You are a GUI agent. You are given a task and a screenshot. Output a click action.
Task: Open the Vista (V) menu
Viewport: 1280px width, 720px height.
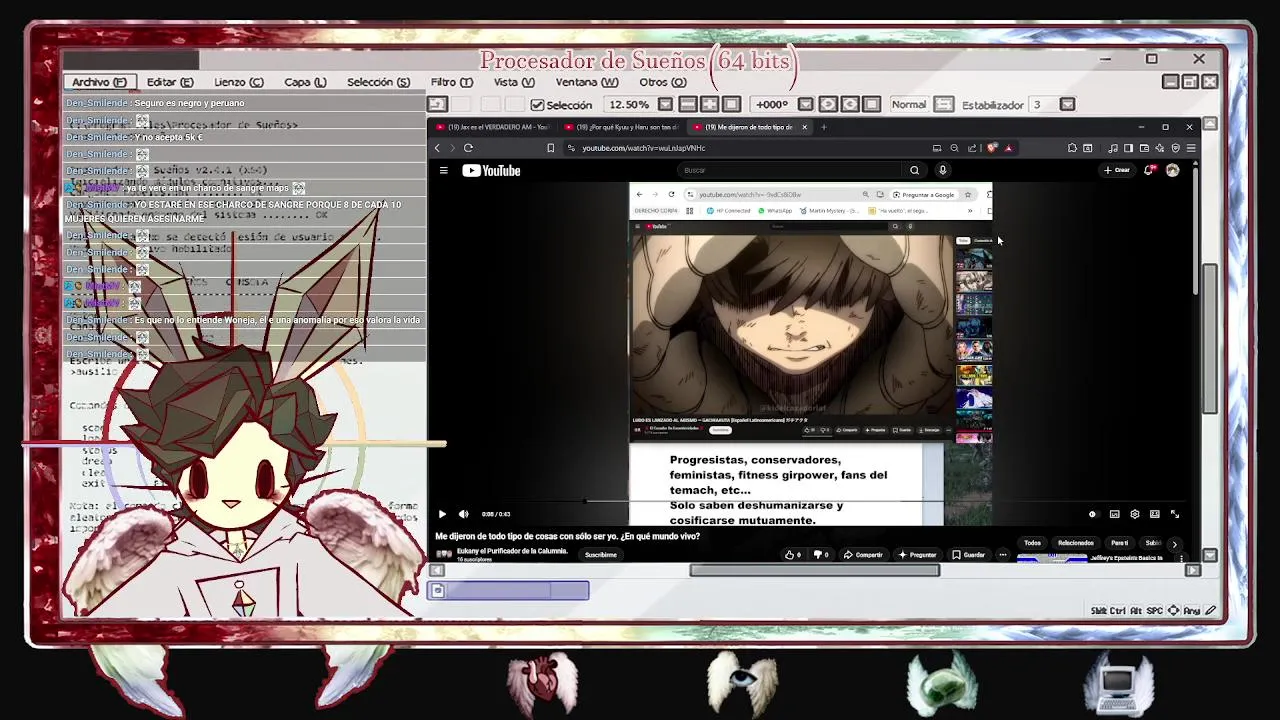tap(514, 82)
